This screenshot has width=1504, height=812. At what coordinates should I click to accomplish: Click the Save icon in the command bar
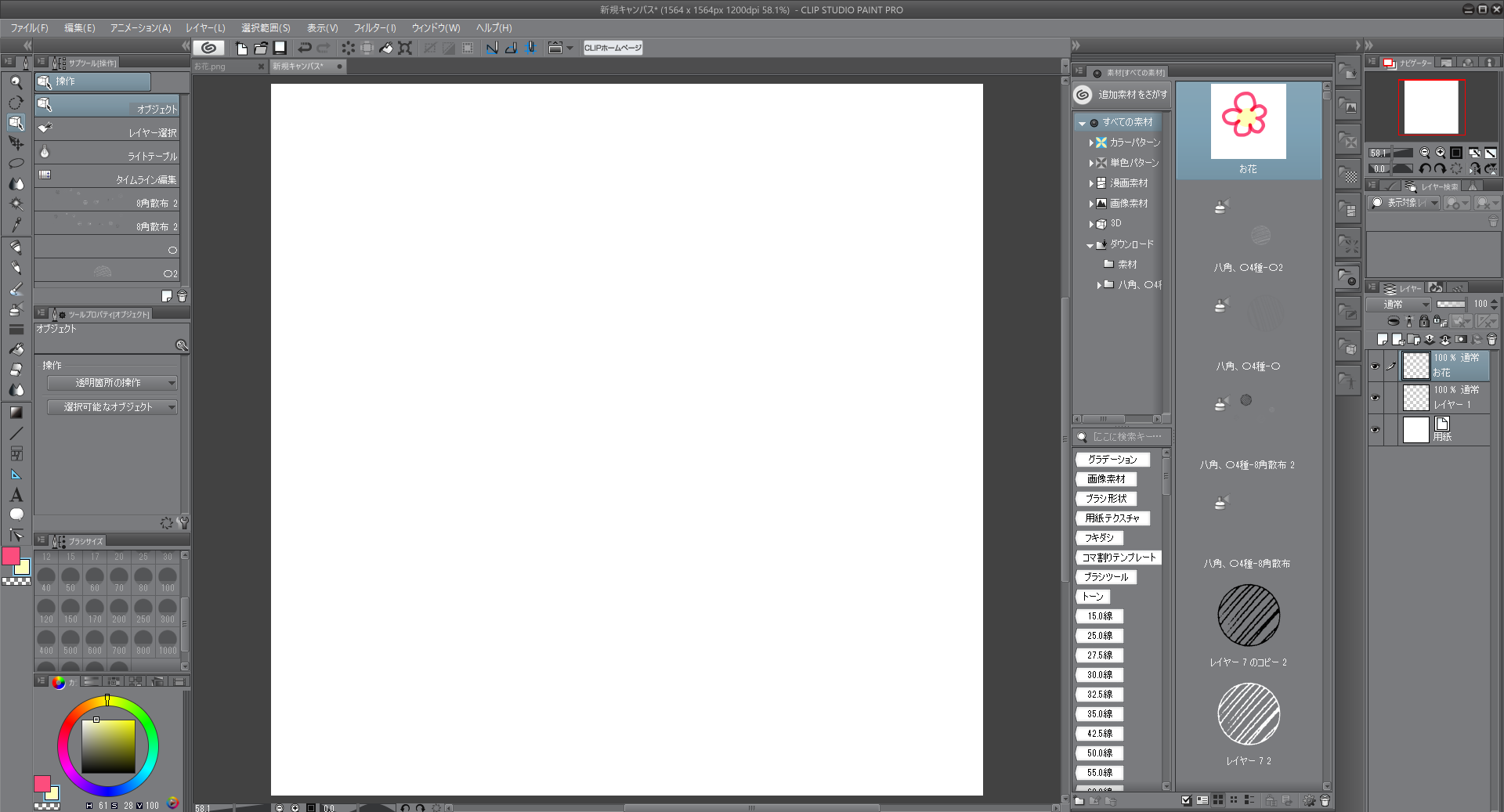280,48
